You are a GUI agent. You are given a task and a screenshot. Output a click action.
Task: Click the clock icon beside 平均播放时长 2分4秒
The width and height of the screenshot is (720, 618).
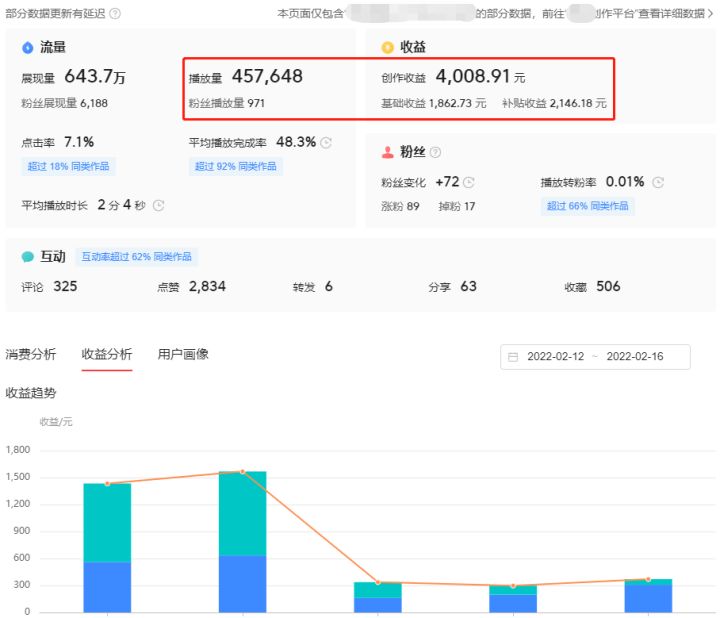(x=158, y=206)
